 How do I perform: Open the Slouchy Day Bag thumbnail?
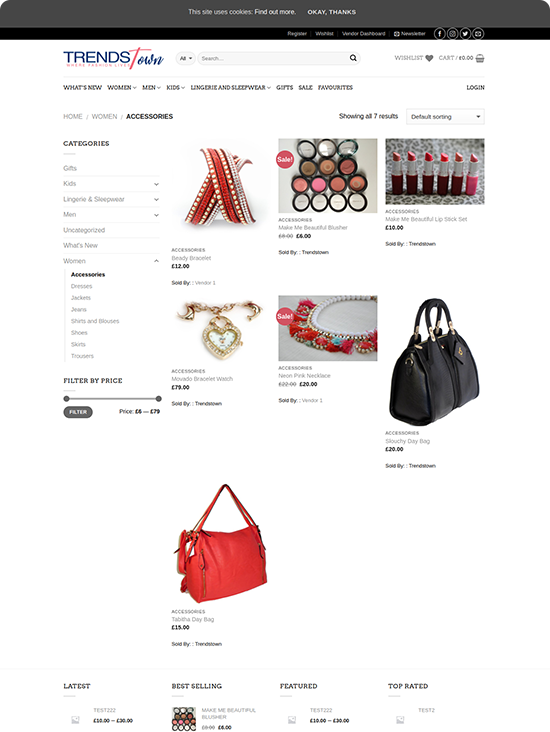click(x=435, y=360)
